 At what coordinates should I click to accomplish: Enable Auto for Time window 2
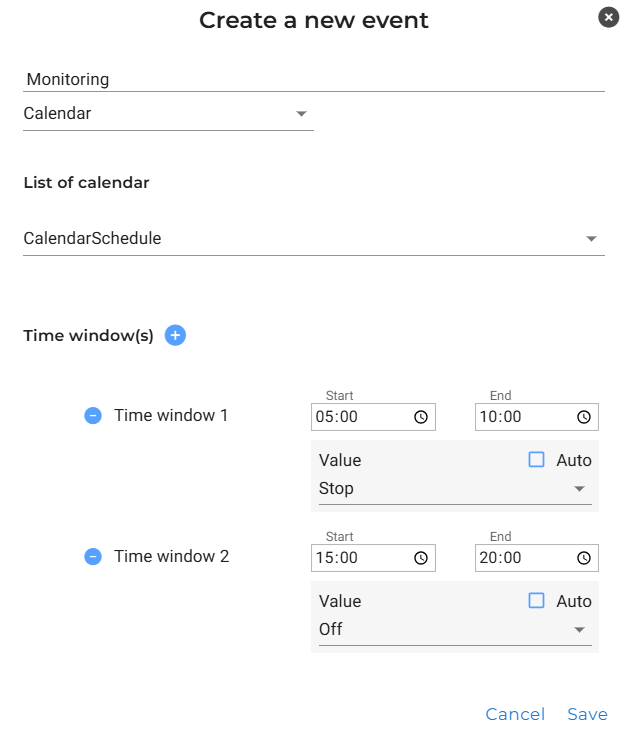(x=537, y=601)
